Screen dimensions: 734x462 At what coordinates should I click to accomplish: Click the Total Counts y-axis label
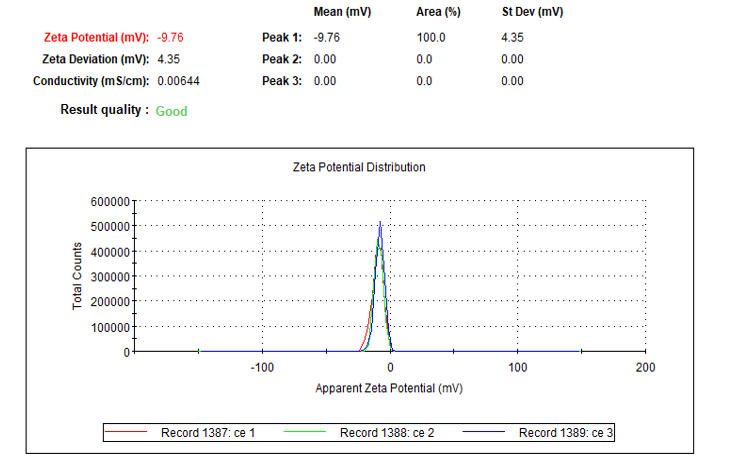pyautogui.click(x=78, y=275)
